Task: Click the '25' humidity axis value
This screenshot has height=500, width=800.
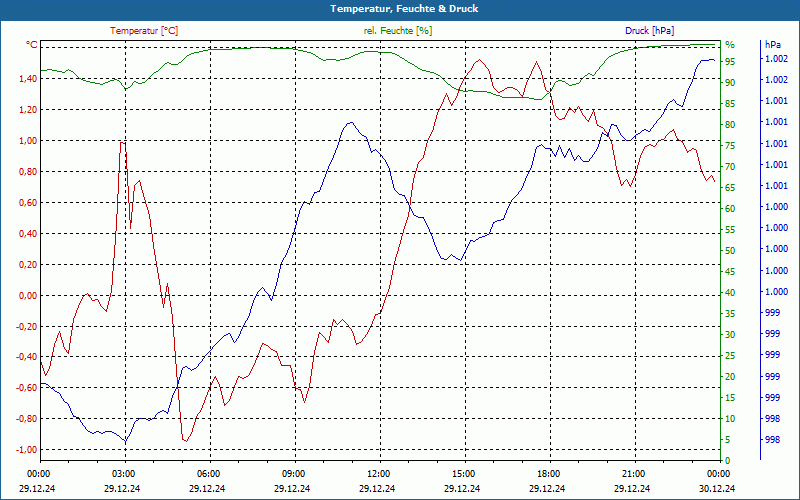Action: tap(730, 356)
